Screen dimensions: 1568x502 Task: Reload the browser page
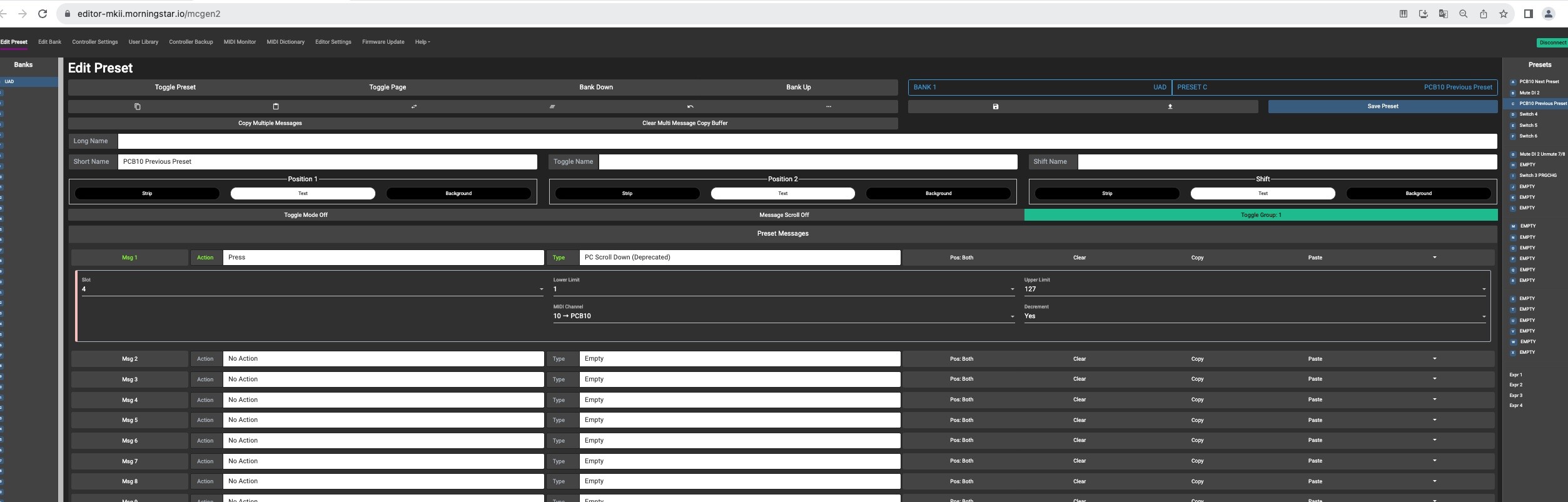tap(43, 14)
